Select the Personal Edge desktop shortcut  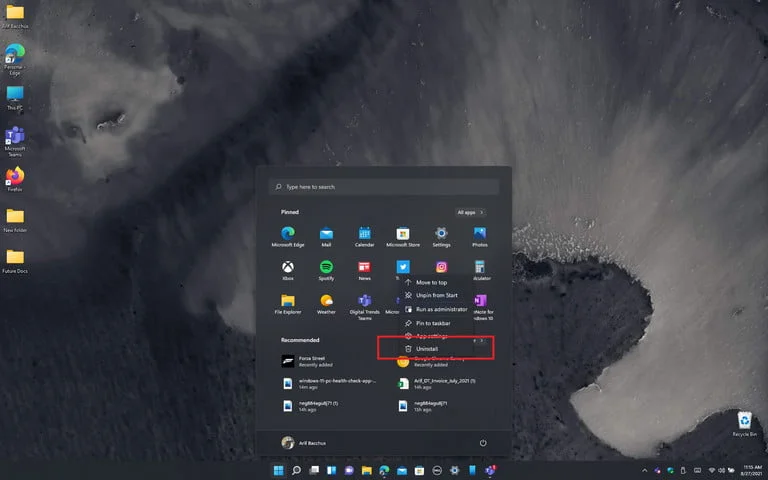coord(15,59)
